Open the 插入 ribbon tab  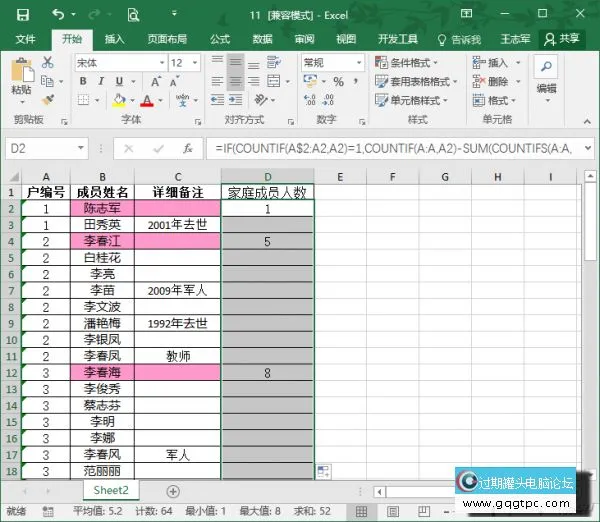[114, 39]
